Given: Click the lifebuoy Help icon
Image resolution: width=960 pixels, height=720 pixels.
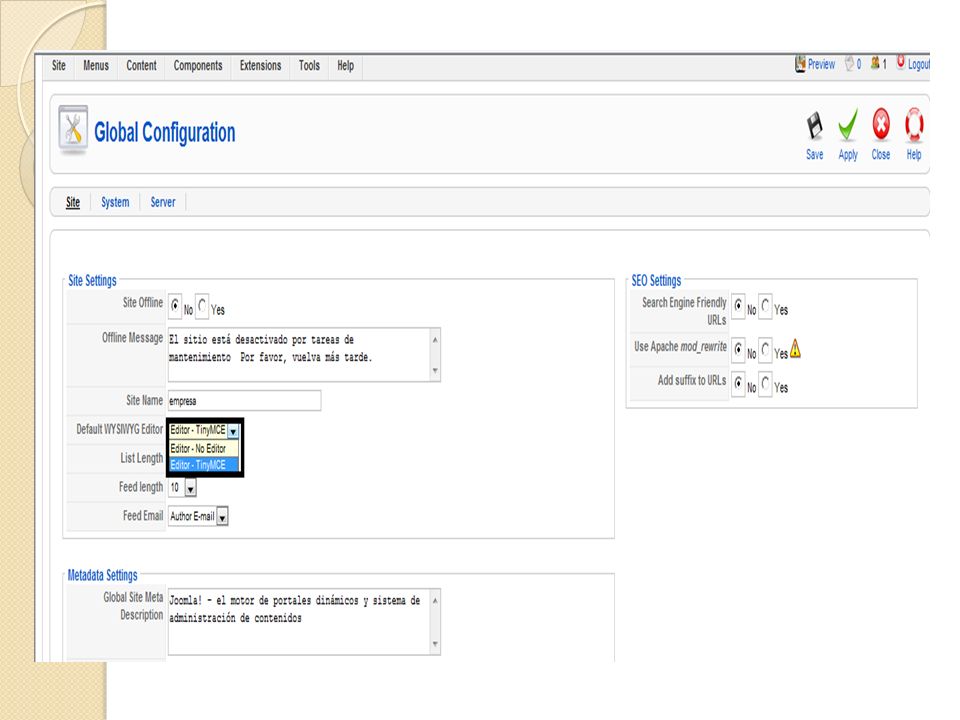Looking at the screenshot, I should click(x=914, y=124).
